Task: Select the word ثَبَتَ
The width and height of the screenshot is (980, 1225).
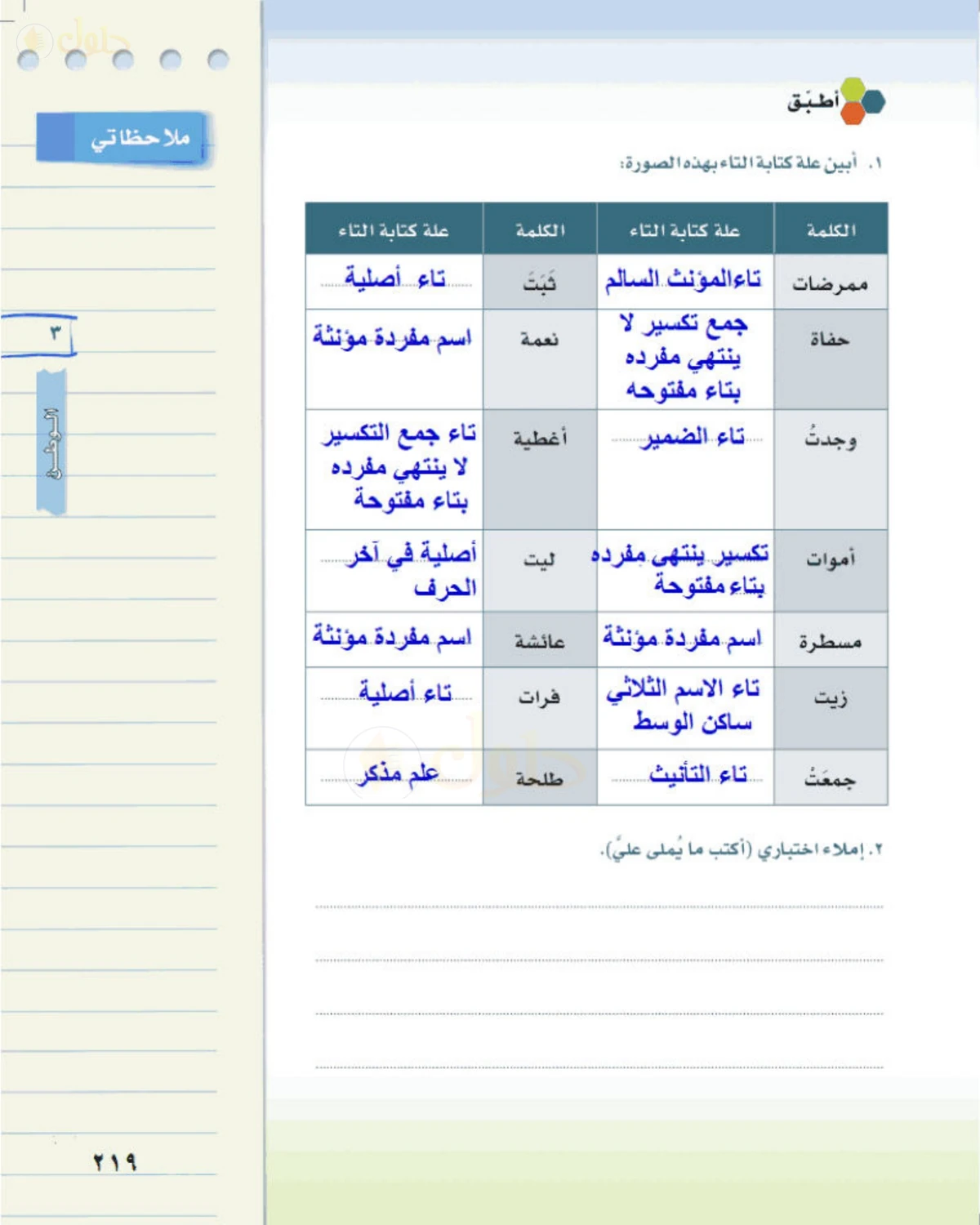Action: [540, 283]
